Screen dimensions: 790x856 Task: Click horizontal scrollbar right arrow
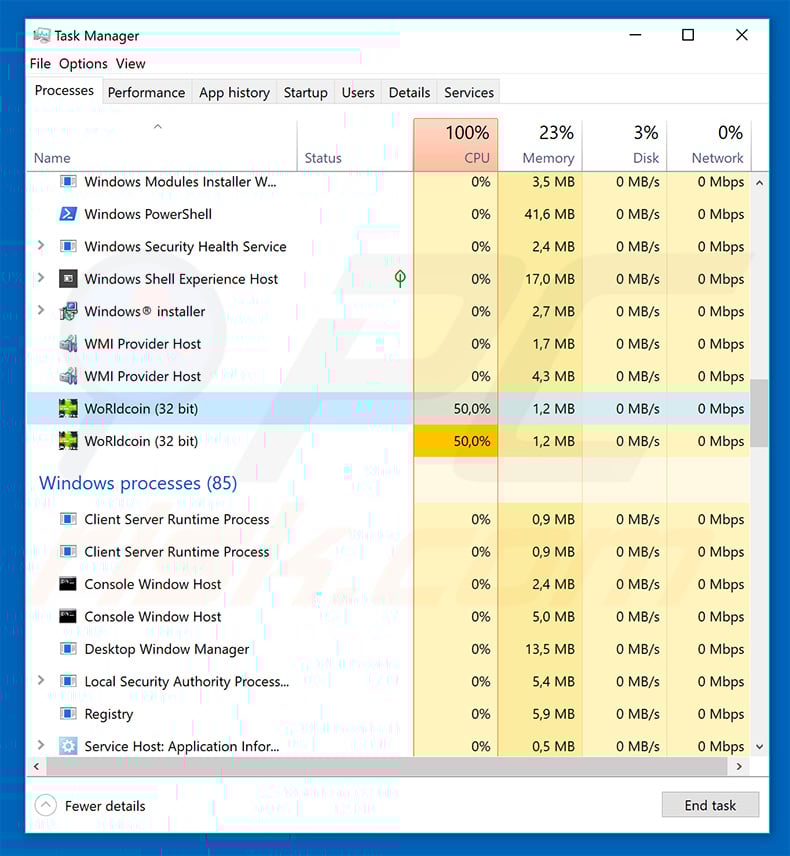[x=739, y=766]
